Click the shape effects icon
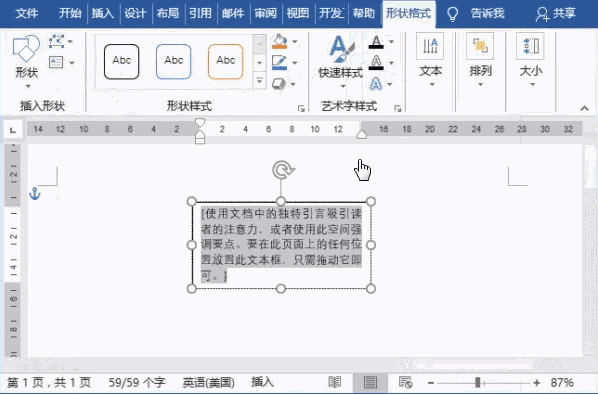 point(279,83)
